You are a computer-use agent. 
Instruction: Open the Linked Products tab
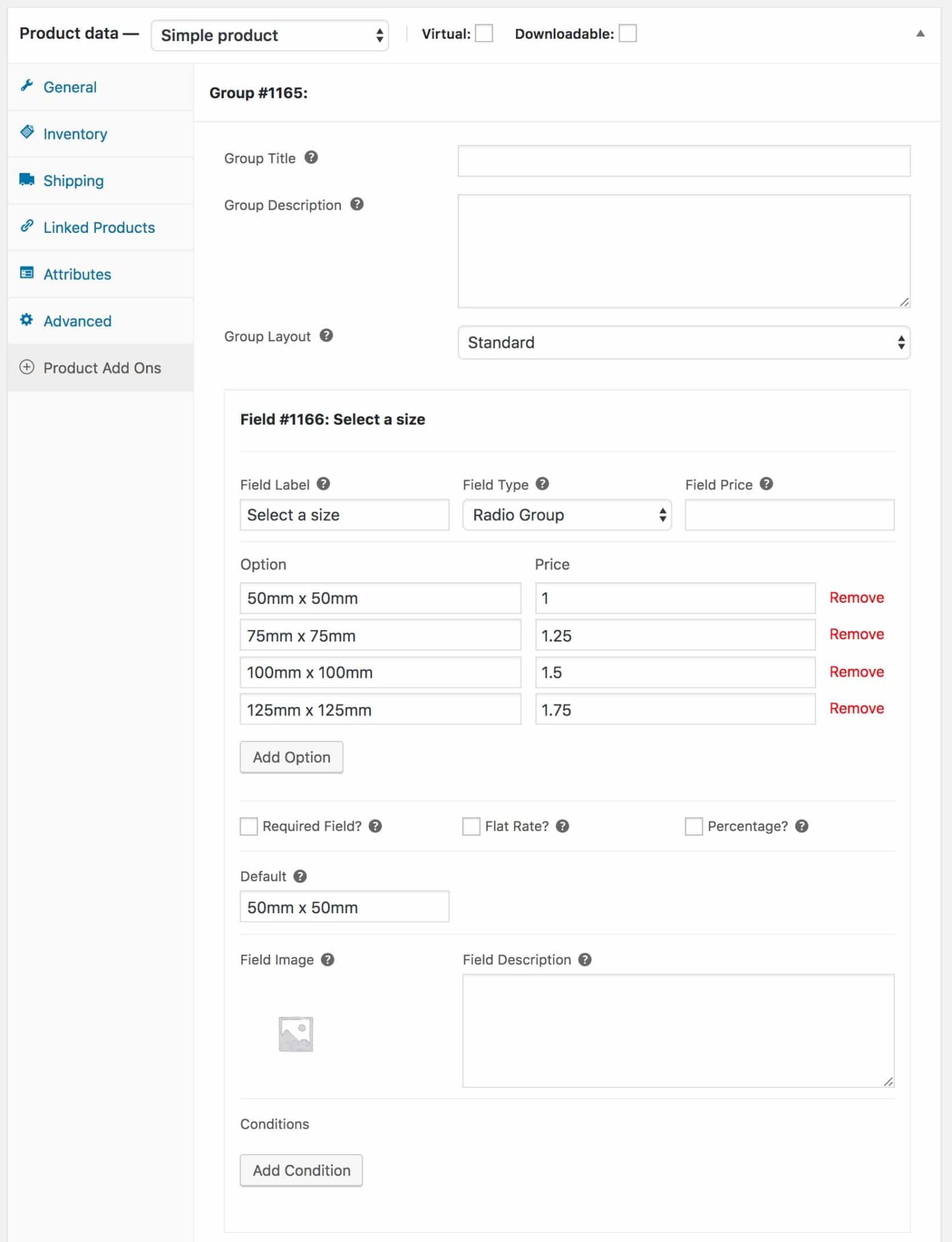(x=99, y=227)
